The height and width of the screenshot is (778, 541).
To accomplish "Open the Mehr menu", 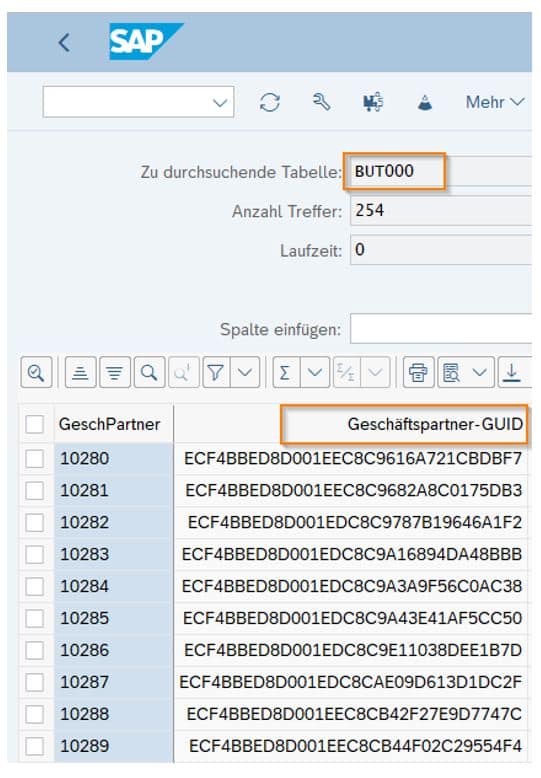I will 494,102.
